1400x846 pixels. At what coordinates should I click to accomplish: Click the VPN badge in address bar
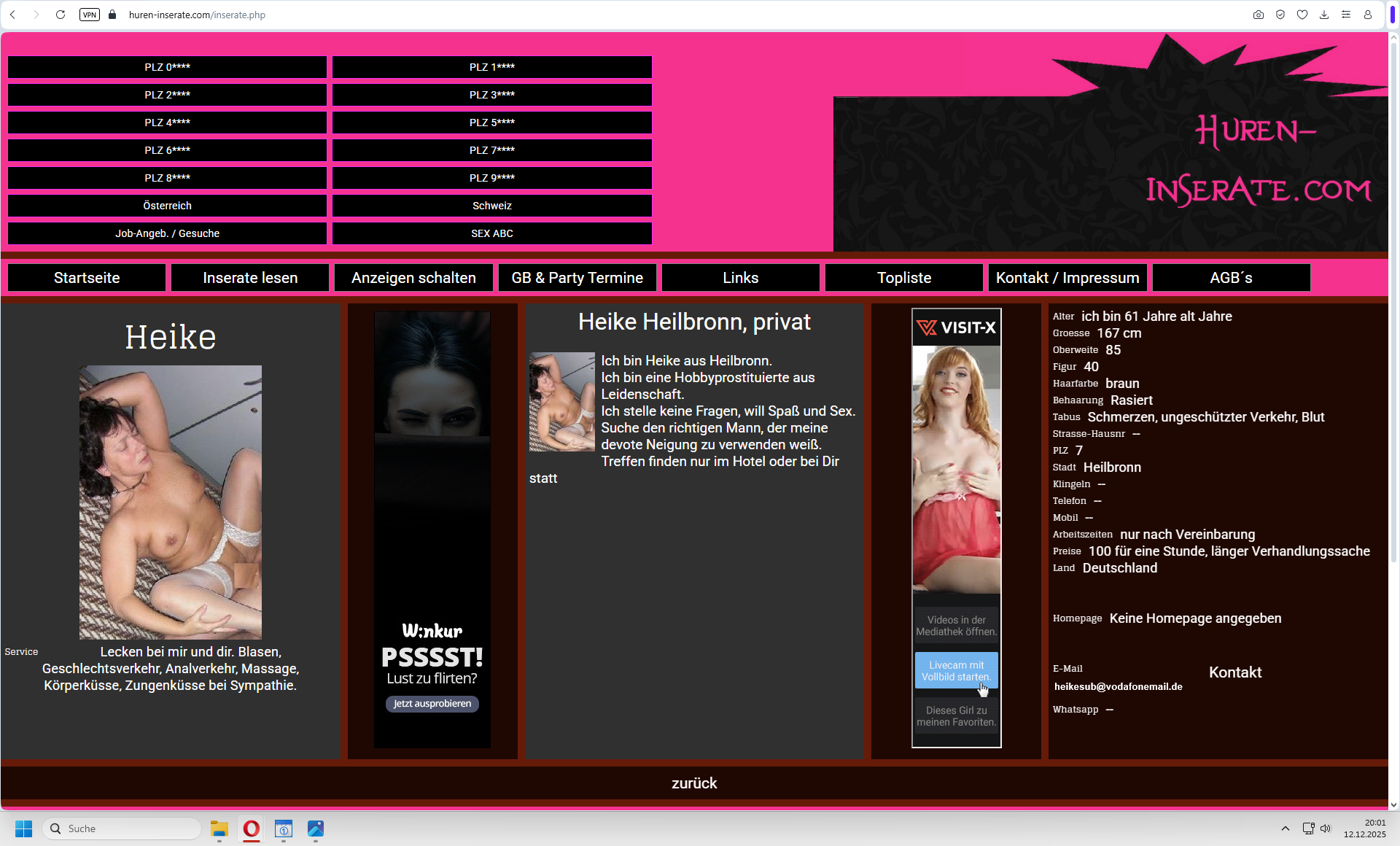tap(89, 15)
